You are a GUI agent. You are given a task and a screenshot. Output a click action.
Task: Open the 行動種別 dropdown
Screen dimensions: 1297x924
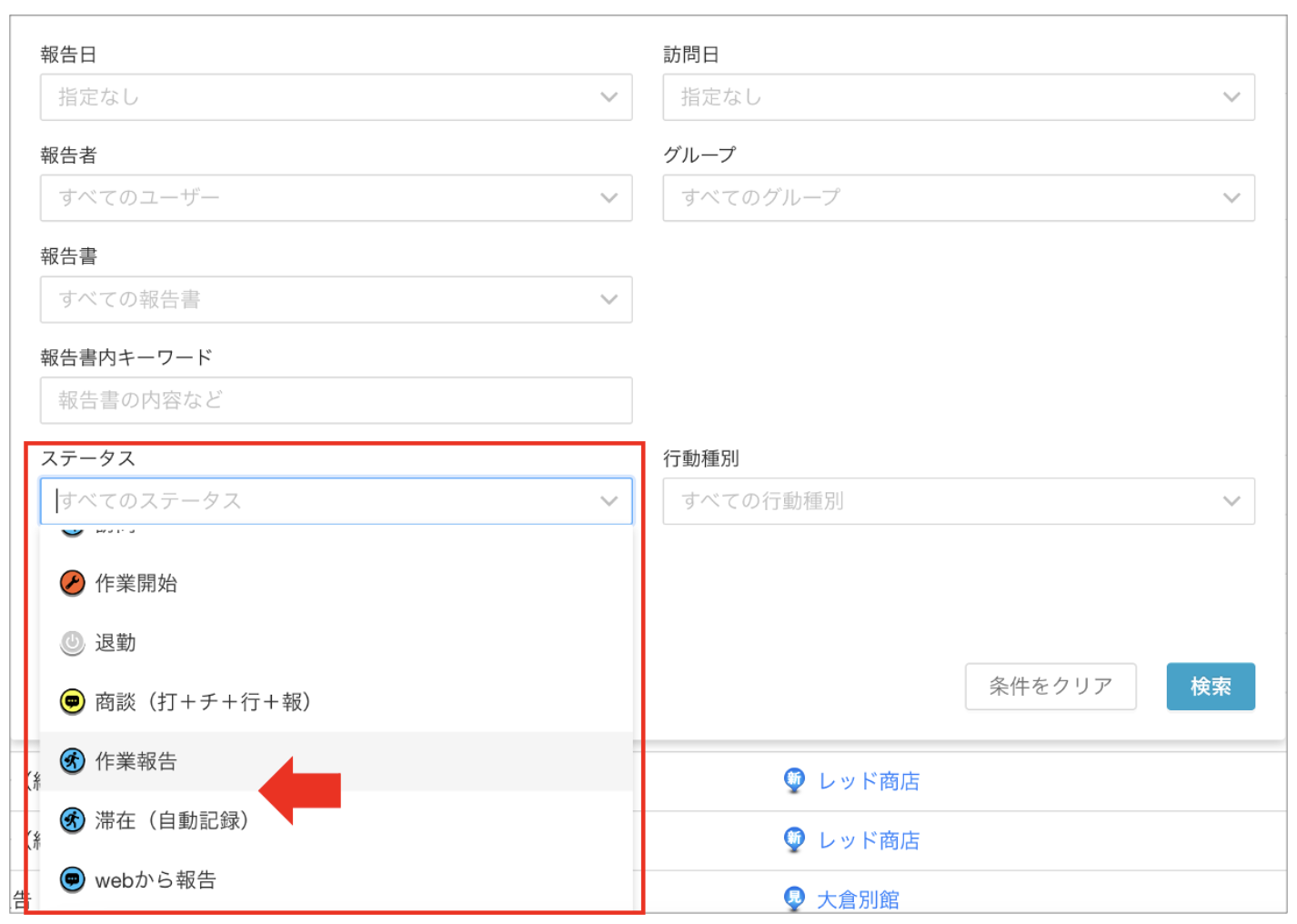959,501
